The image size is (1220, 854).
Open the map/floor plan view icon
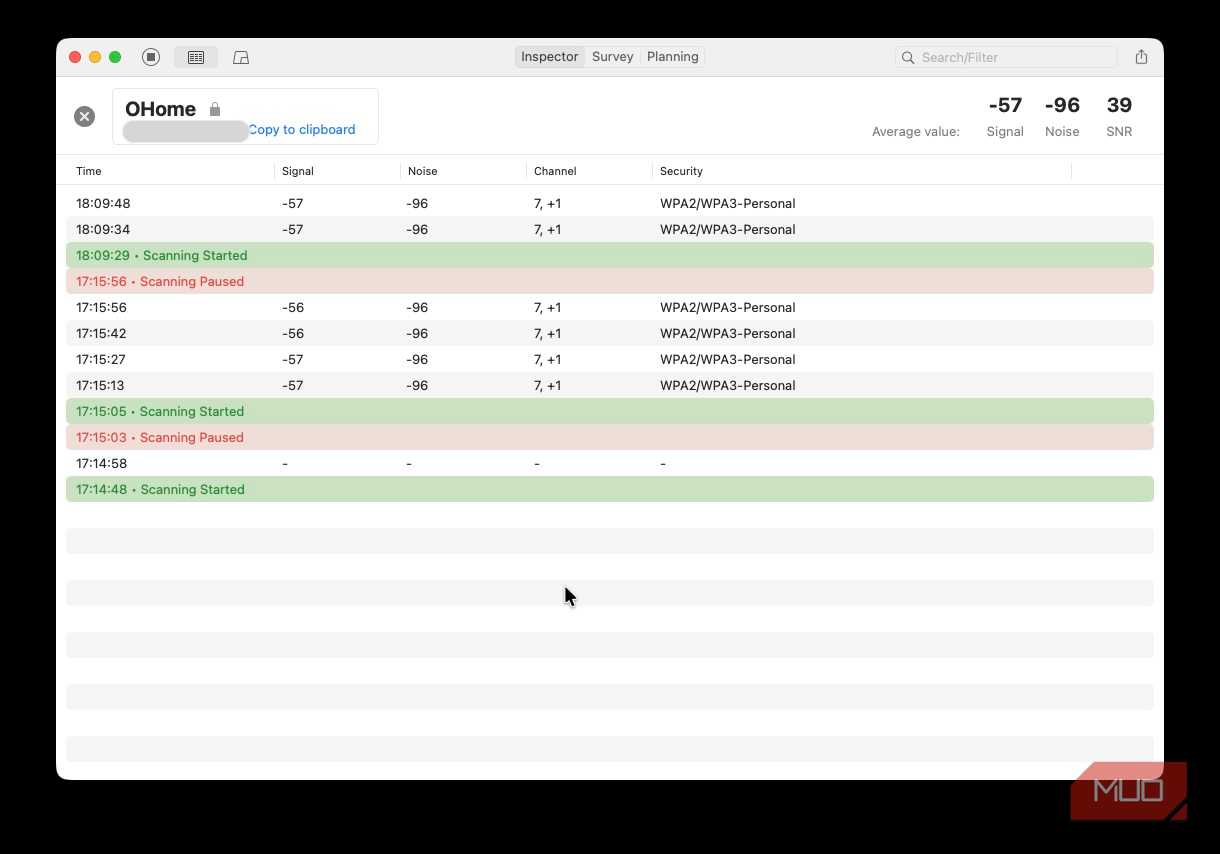click(x=241, y=57)
